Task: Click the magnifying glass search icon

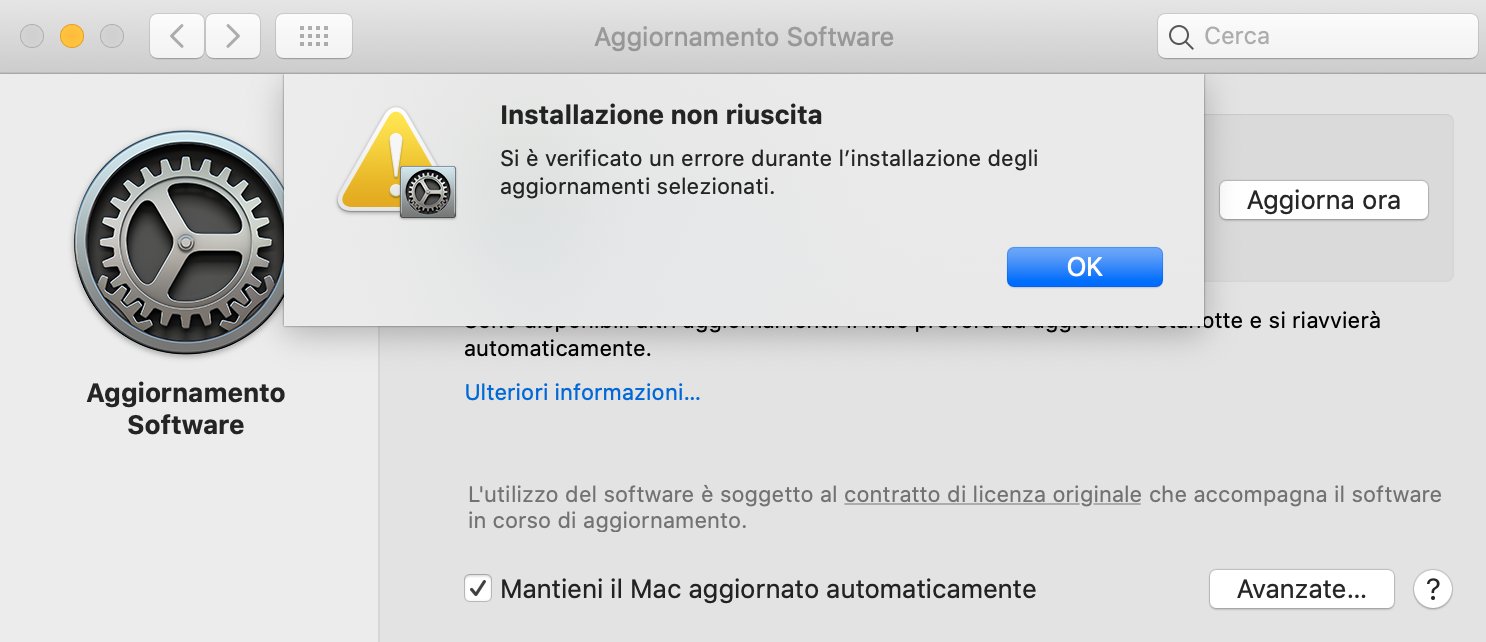Action: [1180, 37]
